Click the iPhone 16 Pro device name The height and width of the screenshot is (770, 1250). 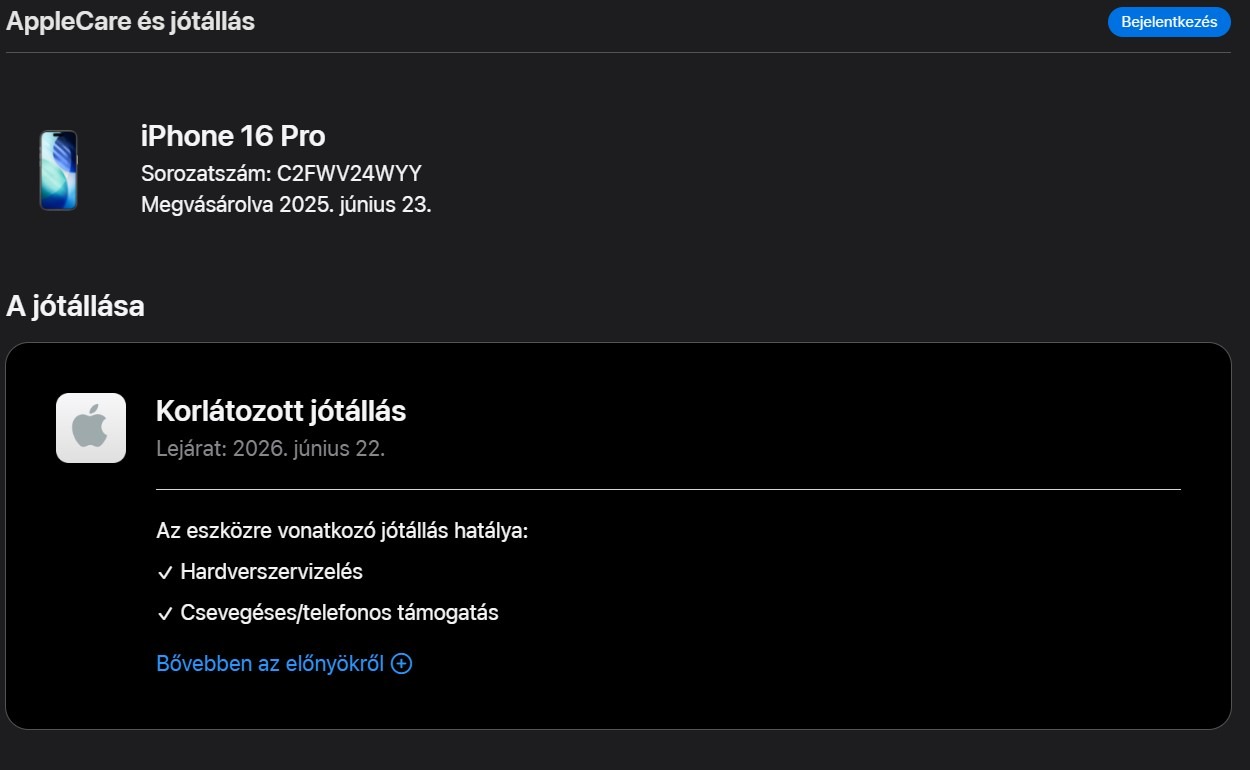coord(233,136)
